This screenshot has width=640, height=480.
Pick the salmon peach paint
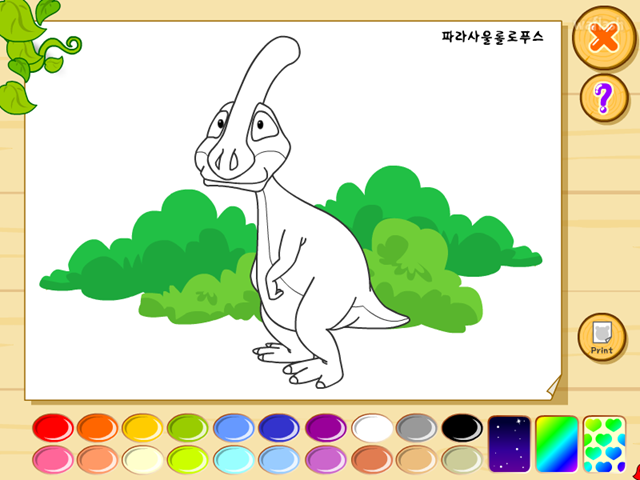pos(98,459)
